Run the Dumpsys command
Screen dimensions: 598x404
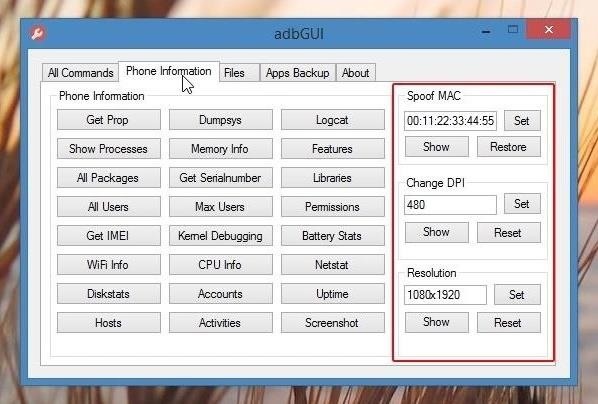point(220,120)
